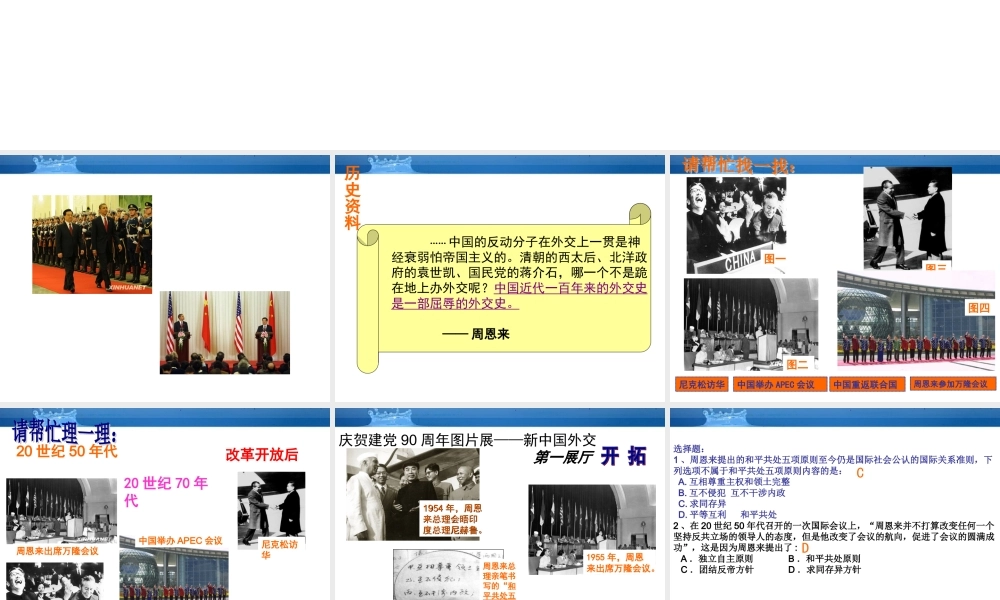Image resolution: width=1000 pixels, height=600 pixels.
Task: Click the caption 1954 年，周恩来总理会晤印度总理尼赫鲁
Action: 453,519
